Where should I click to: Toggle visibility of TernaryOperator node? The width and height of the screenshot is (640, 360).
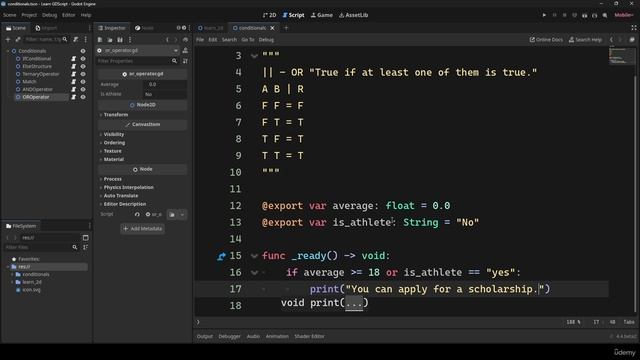point(83,74)
